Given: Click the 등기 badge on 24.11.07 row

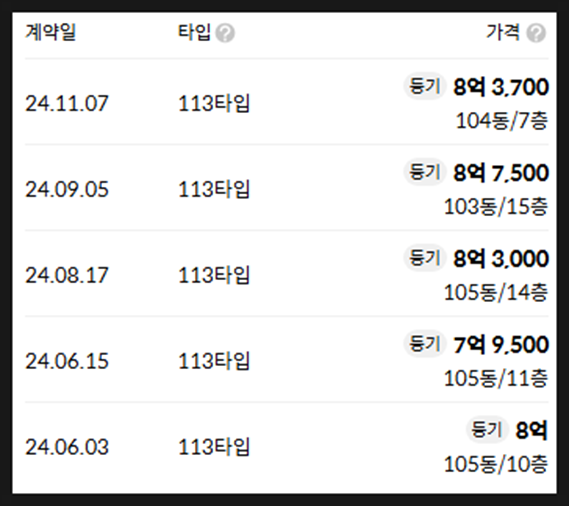Looking at the screenshot, I should pos(424,86).
